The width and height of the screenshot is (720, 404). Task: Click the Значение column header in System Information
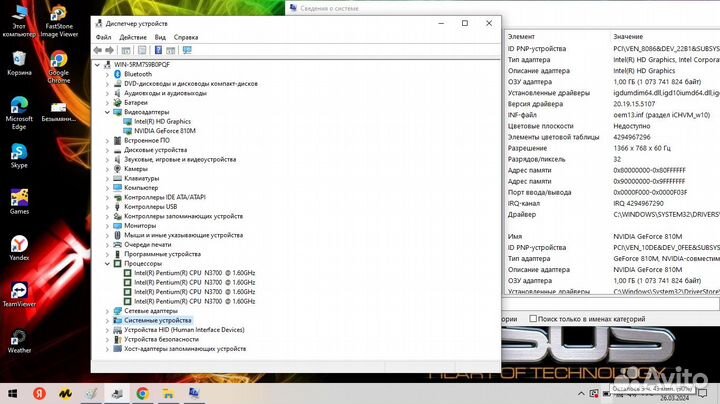tap(628, 36)
